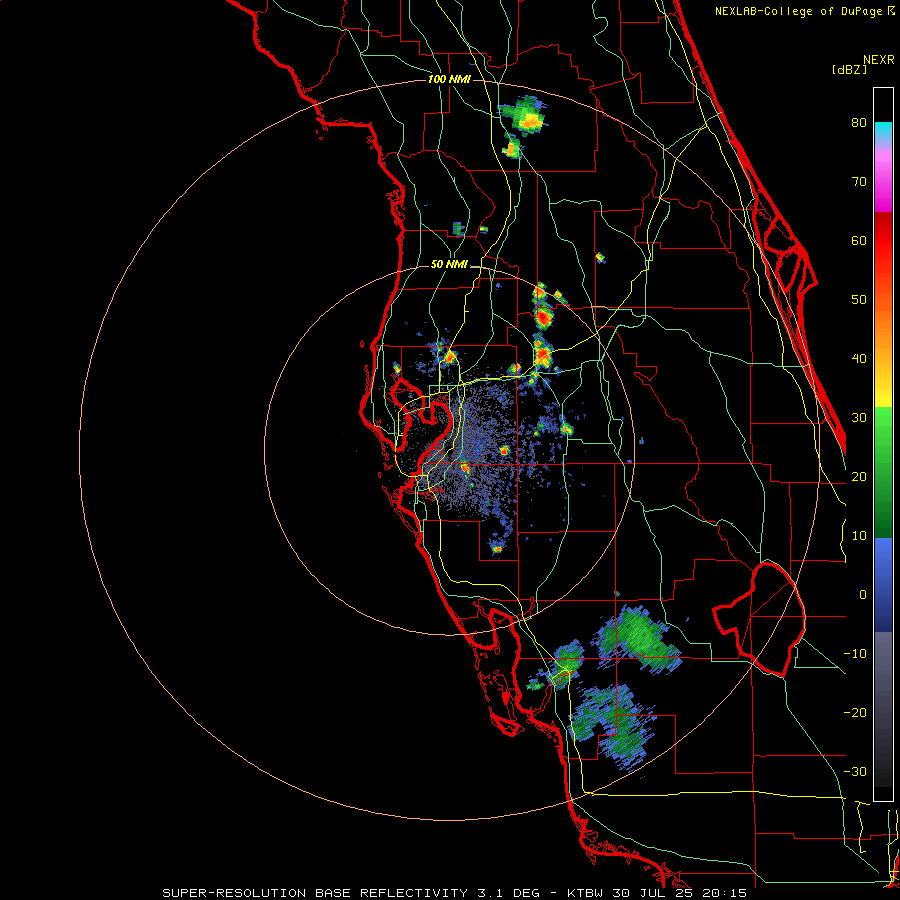Click the 20 value on the dBZ scale

click(x=859, y=476)
